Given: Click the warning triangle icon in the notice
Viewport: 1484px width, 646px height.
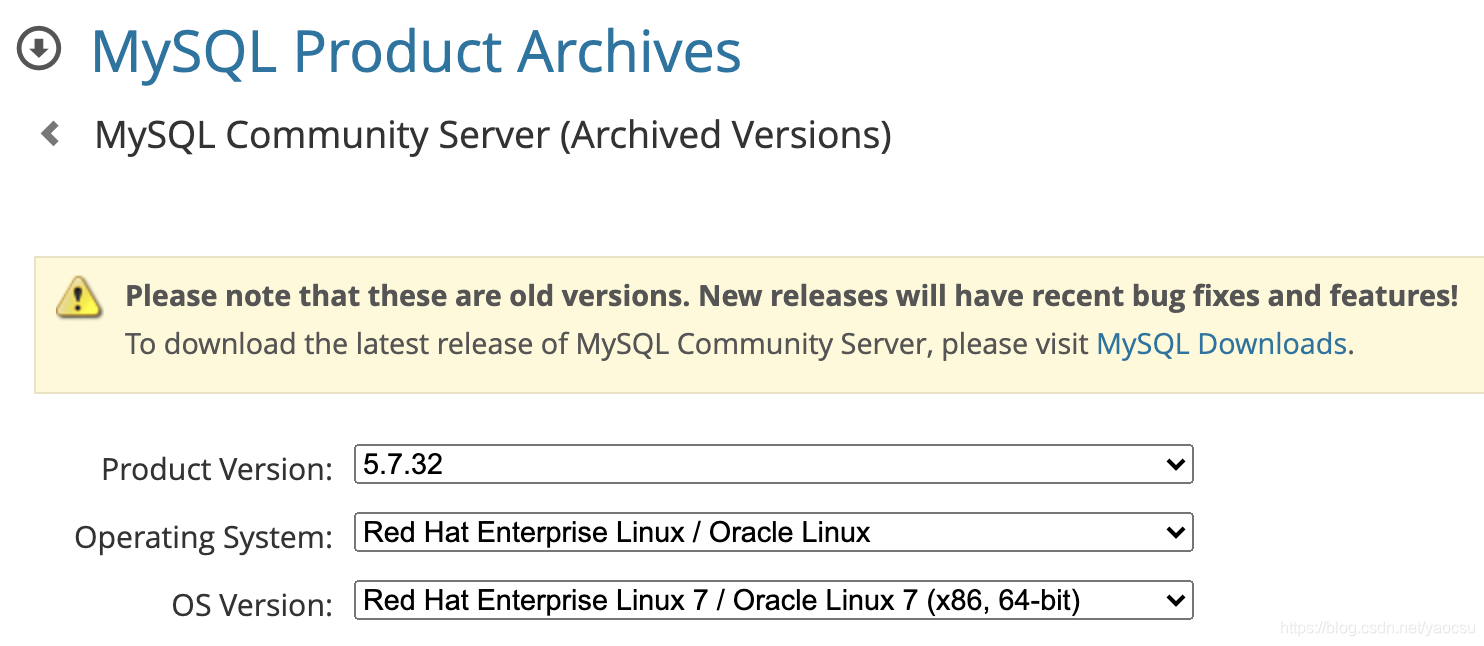Looking at the screenshot, I should (x=79, y=298).
